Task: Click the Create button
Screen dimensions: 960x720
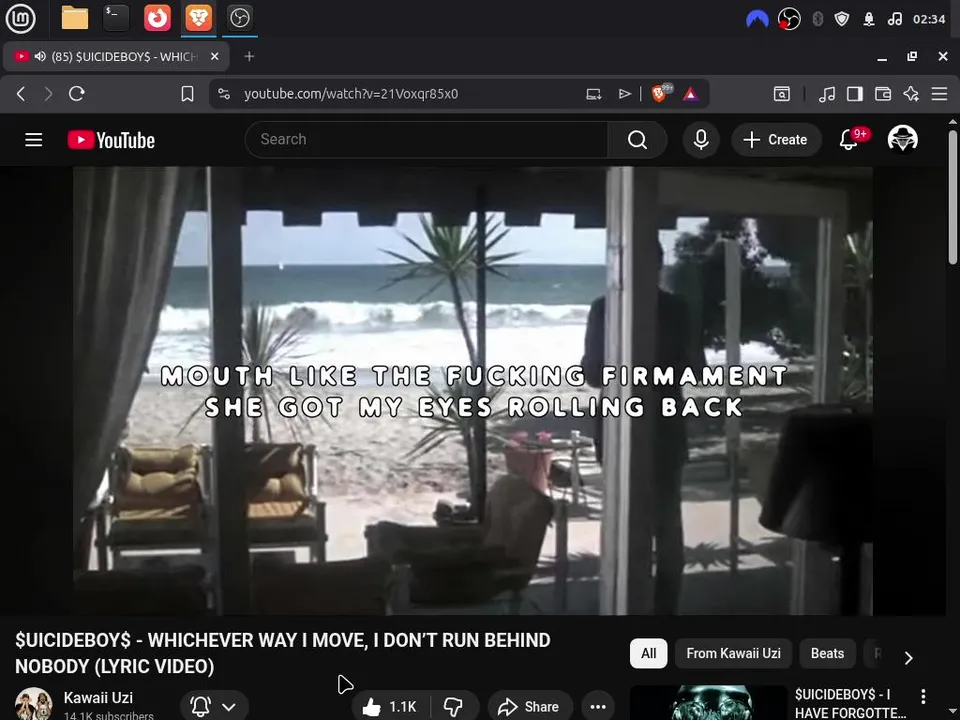Action: [x=776, y=140]
